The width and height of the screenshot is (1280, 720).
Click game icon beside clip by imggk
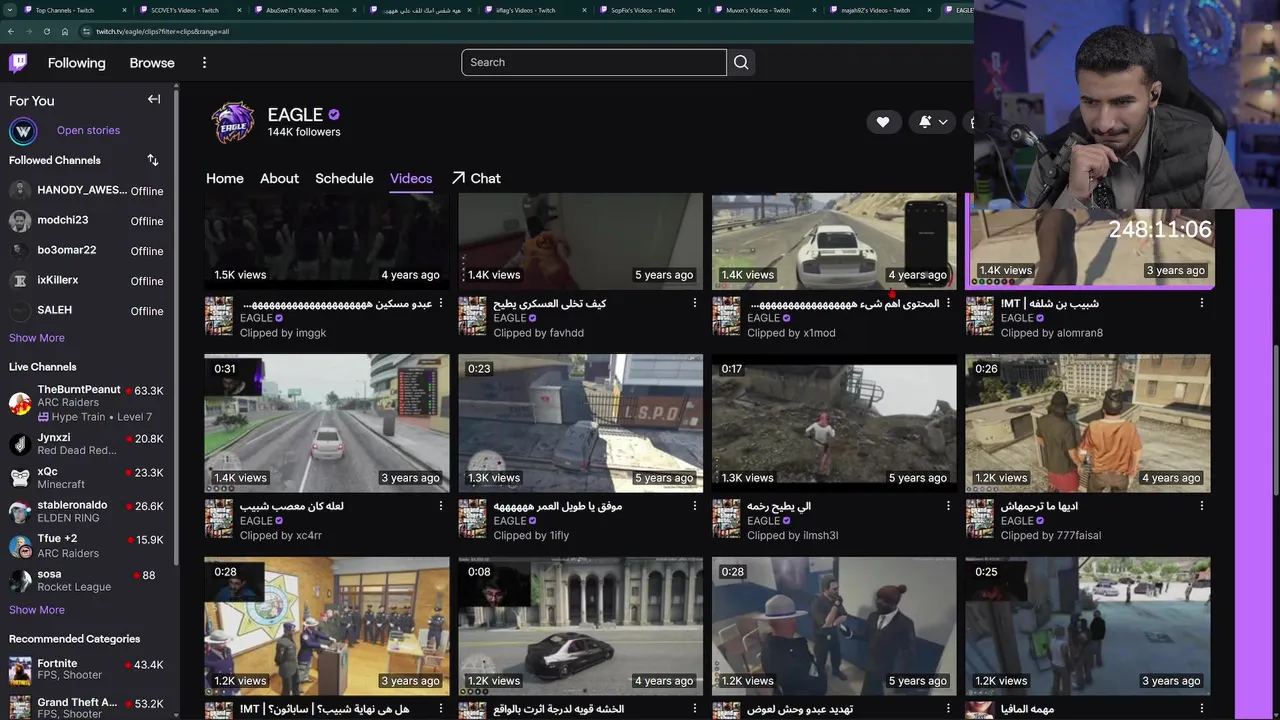(x=219, y=316)
